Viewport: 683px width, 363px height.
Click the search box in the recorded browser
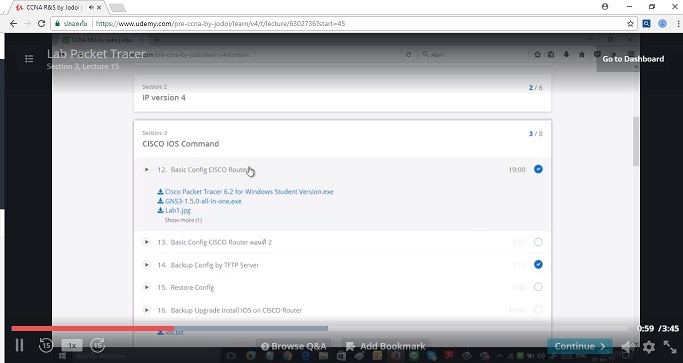tap(473, 54)
